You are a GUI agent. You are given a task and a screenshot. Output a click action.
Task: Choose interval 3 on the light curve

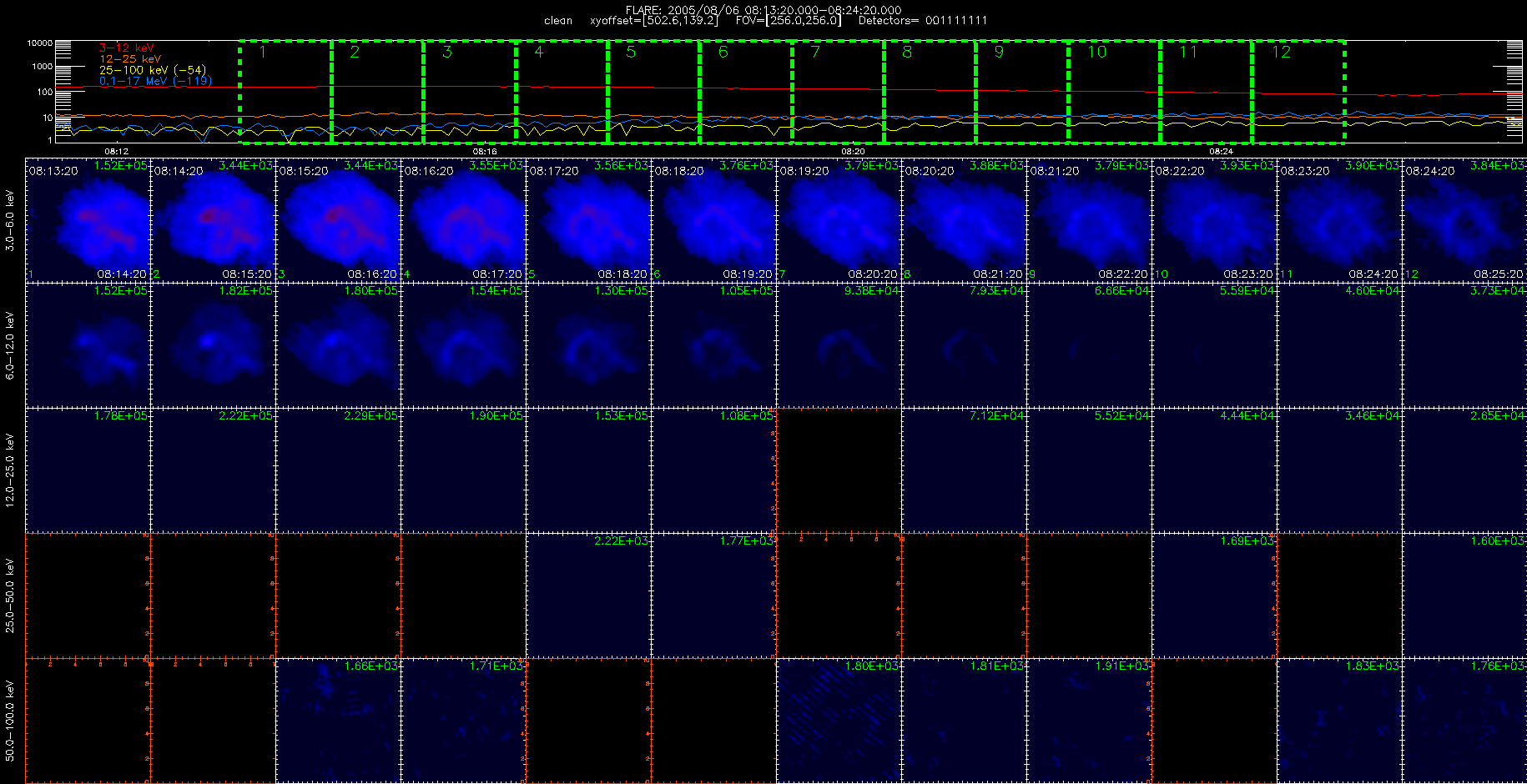[470, 92]
